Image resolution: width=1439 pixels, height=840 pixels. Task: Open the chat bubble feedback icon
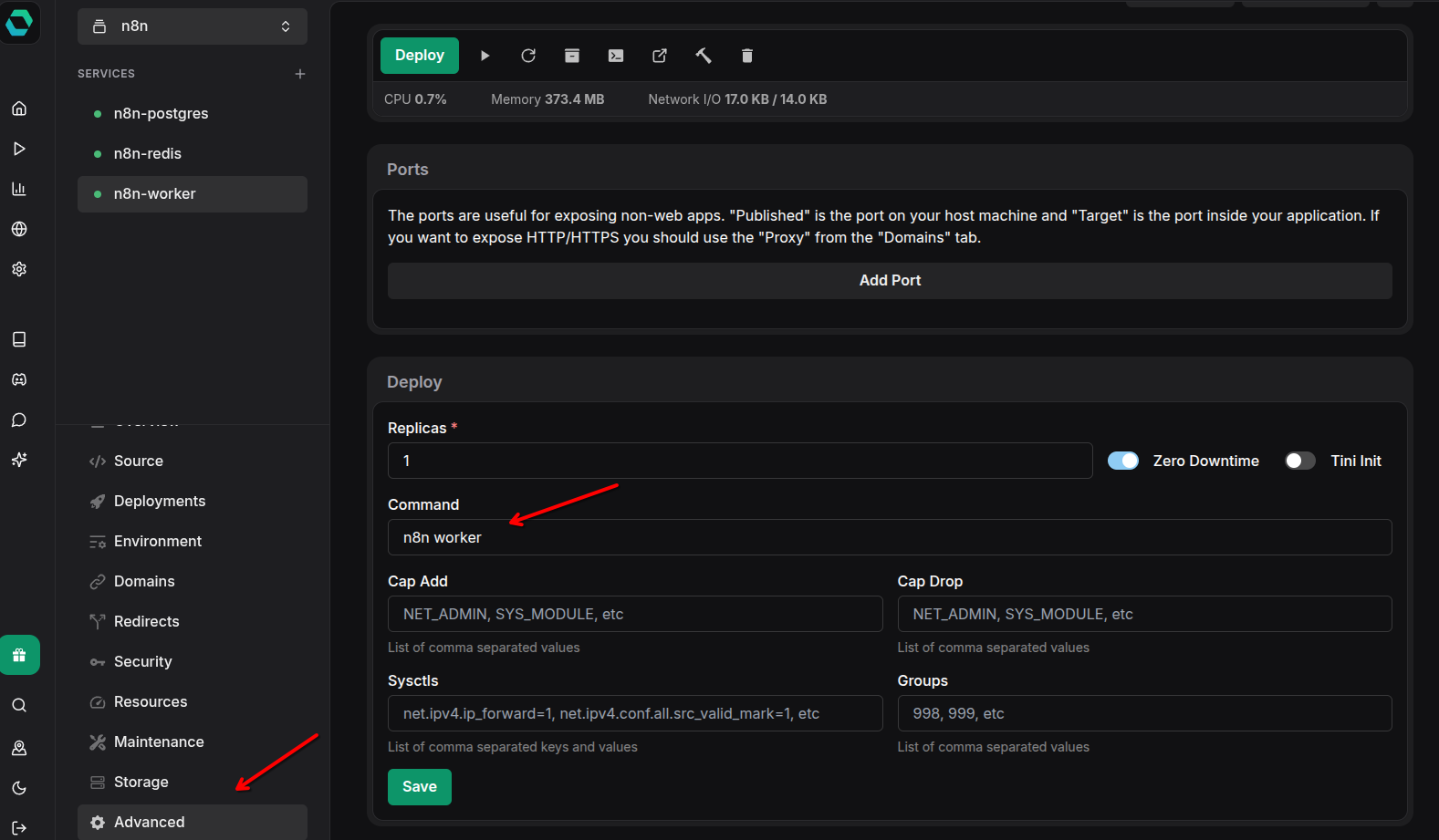coord(19,420)
